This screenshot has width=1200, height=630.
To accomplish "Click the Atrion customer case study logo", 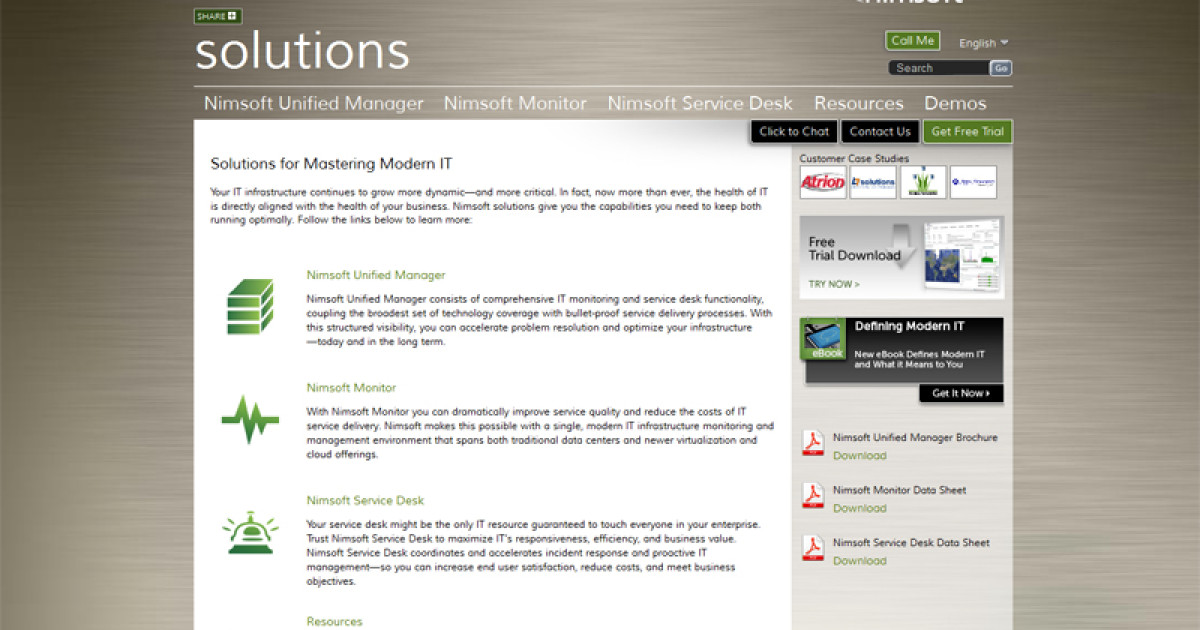I will 822,182.
